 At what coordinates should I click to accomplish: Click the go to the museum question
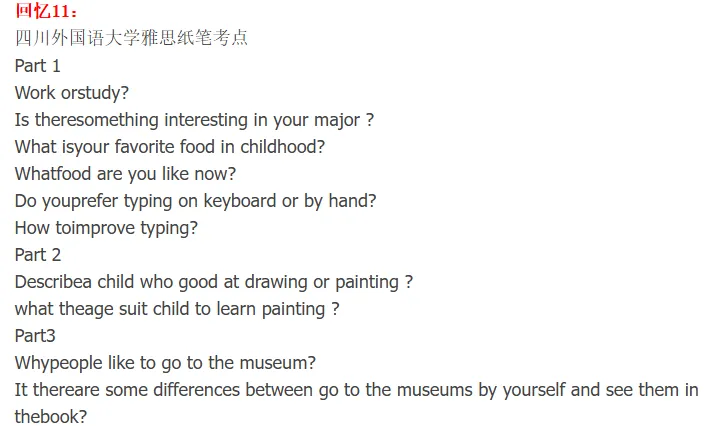click(x=165, y=363)
